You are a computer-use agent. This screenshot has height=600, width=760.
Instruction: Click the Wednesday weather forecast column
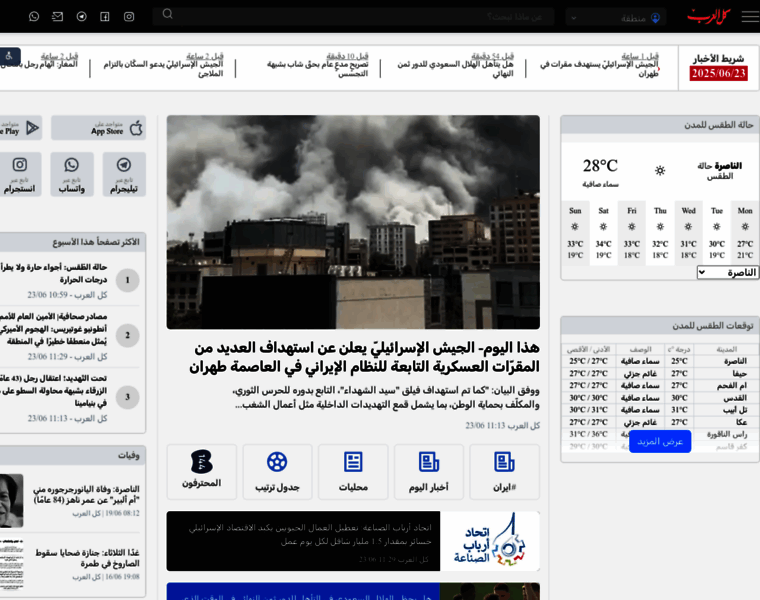(688, 233)
